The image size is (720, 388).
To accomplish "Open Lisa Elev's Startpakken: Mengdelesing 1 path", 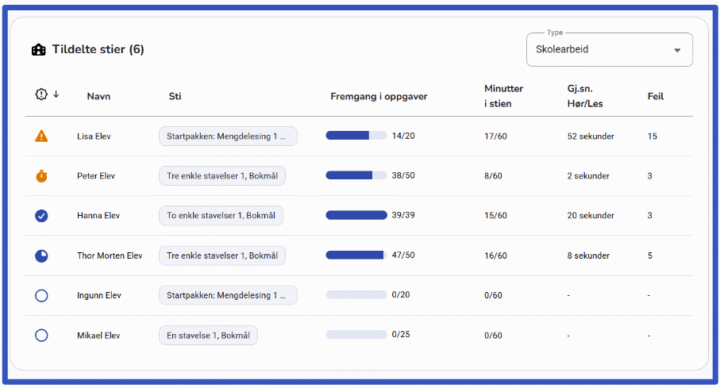I will pos(228,136).
